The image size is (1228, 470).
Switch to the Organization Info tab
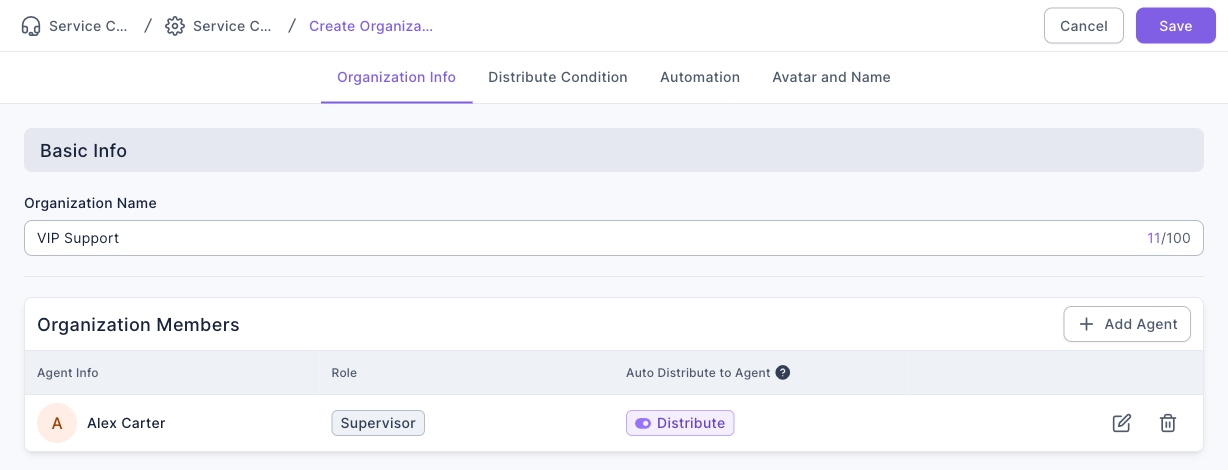(x=396, y=77)
